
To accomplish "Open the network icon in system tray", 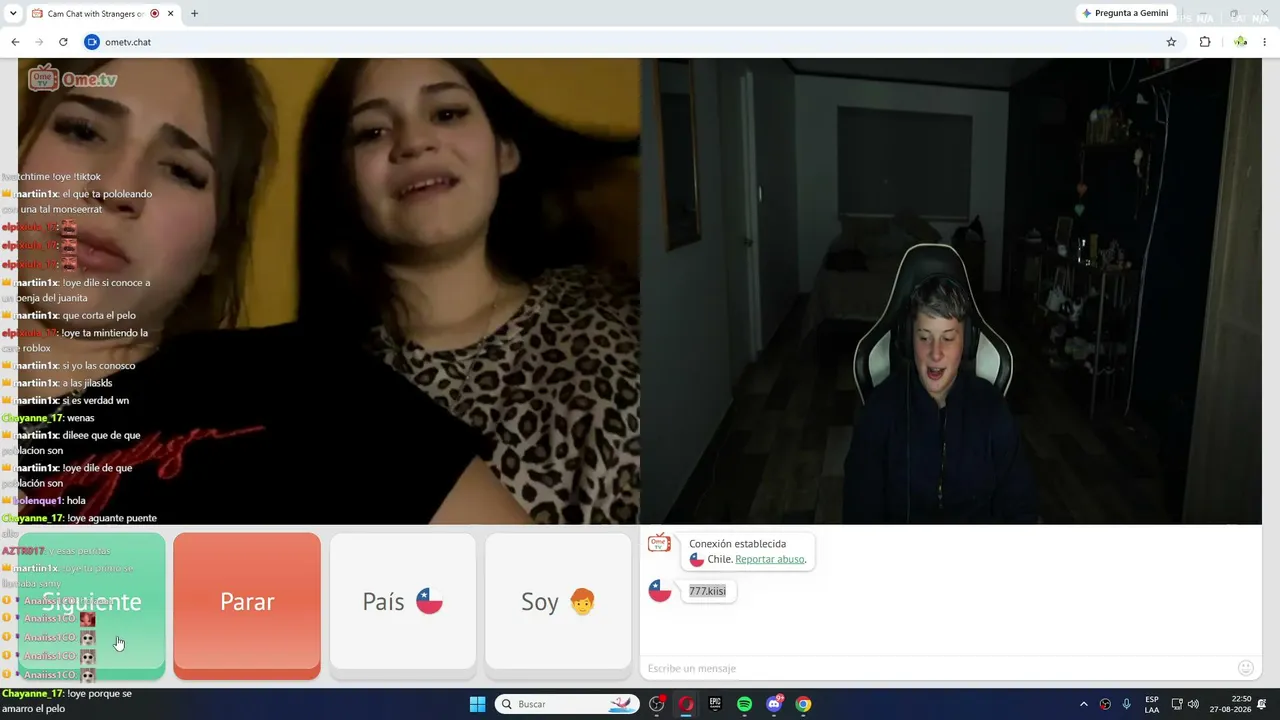I will pos(1177,704).
